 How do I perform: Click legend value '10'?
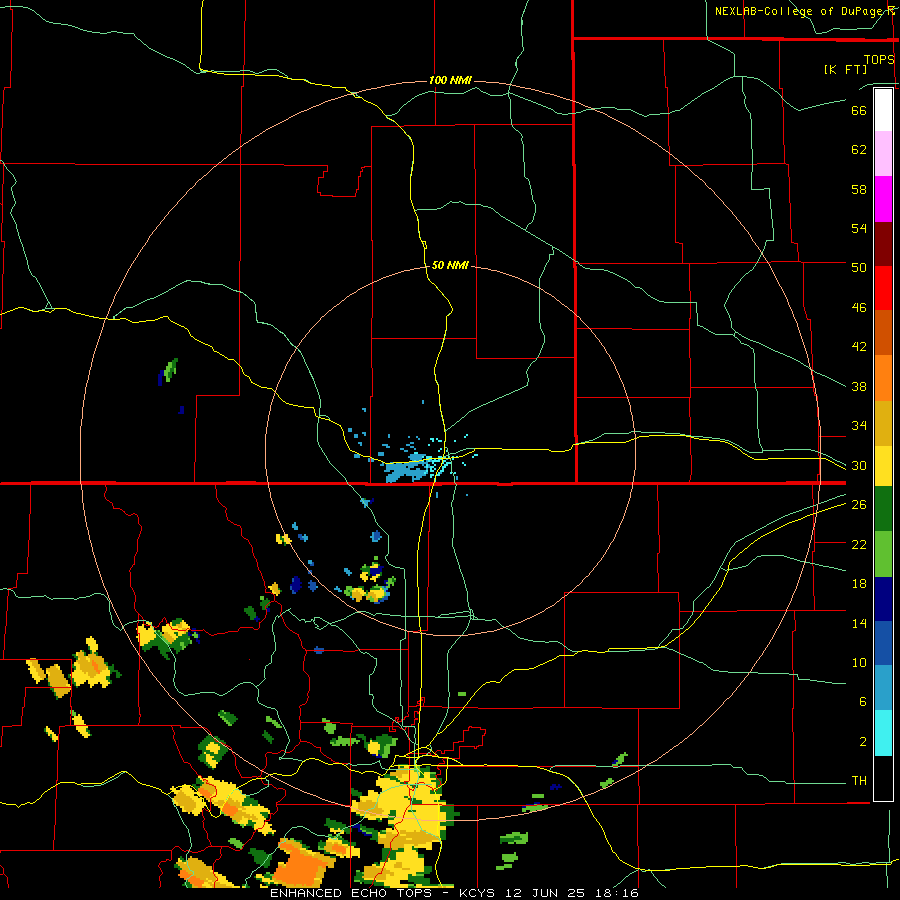point(859,663)
